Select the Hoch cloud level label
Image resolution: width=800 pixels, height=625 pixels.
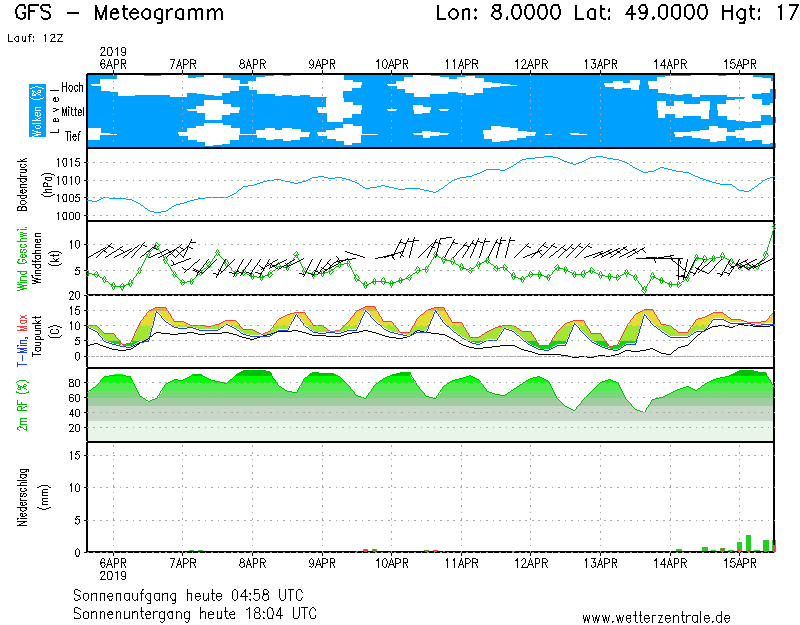(x=71, y=88)
